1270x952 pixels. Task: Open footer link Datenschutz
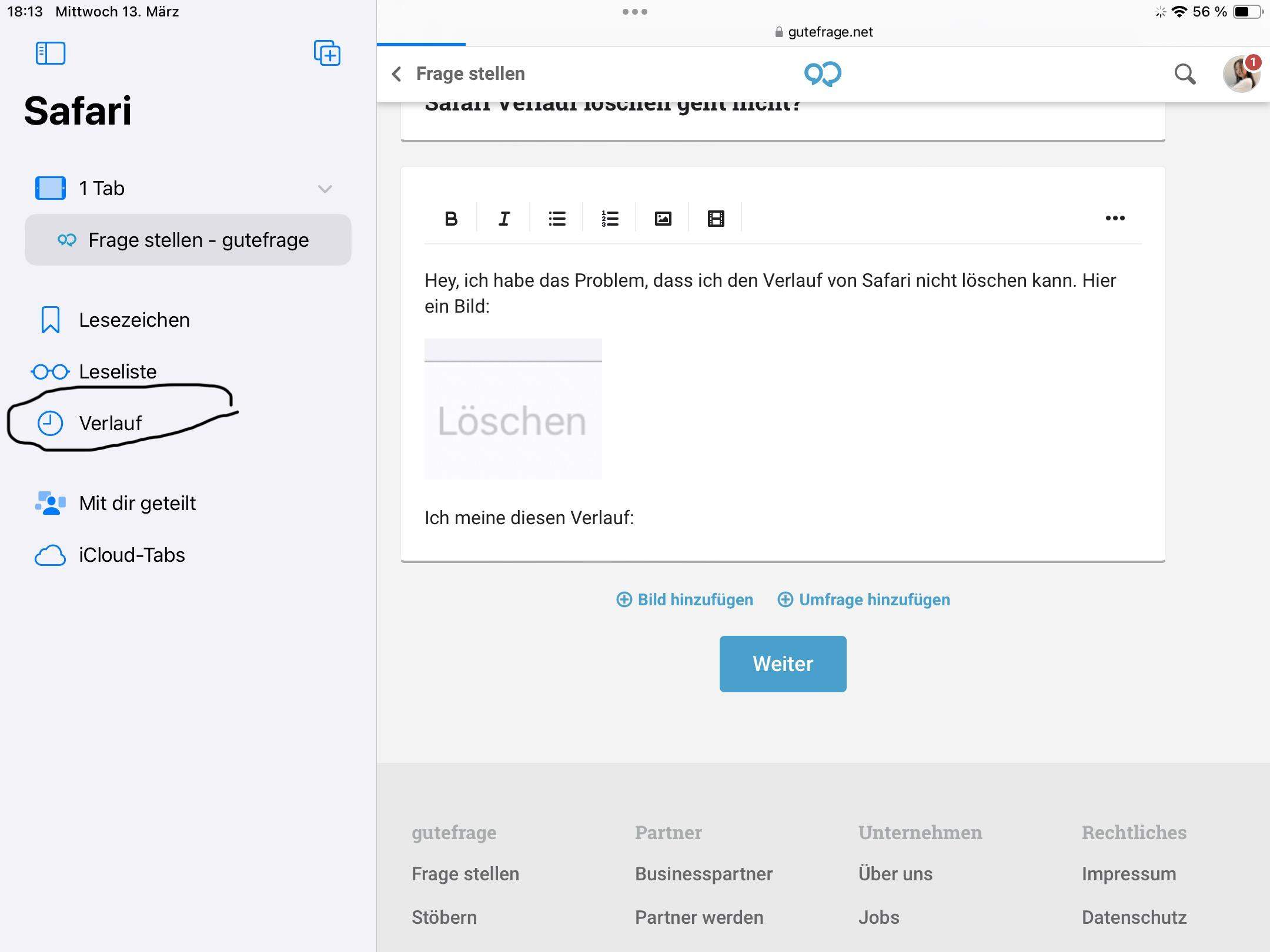[1134, 917]
